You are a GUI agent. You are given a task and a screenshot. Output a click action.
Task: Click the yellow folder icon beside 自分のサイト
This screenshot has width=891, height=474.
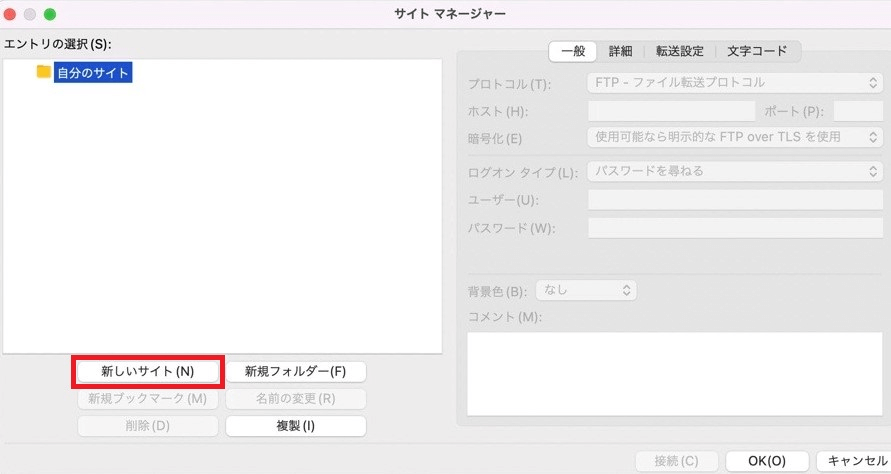pos(43,72)
